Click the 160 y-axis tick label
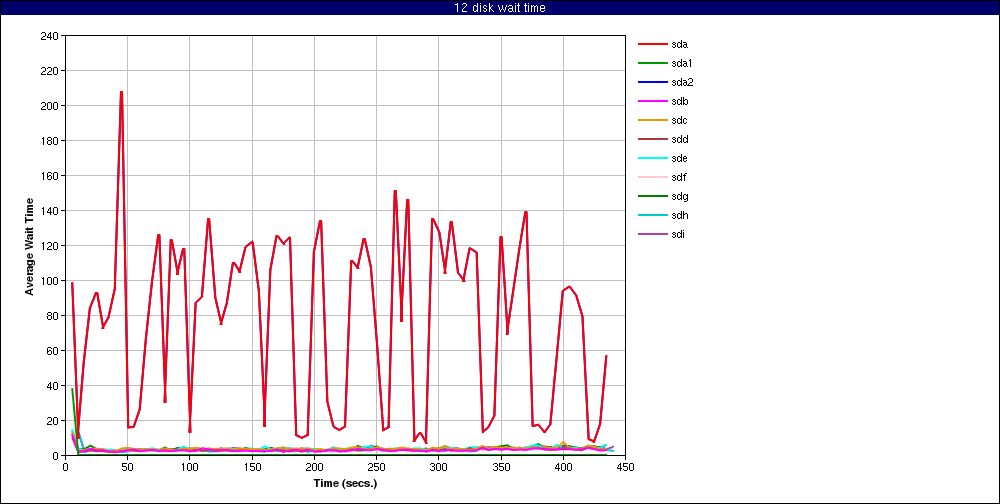The image size is (1000, 504). [52, 175]
